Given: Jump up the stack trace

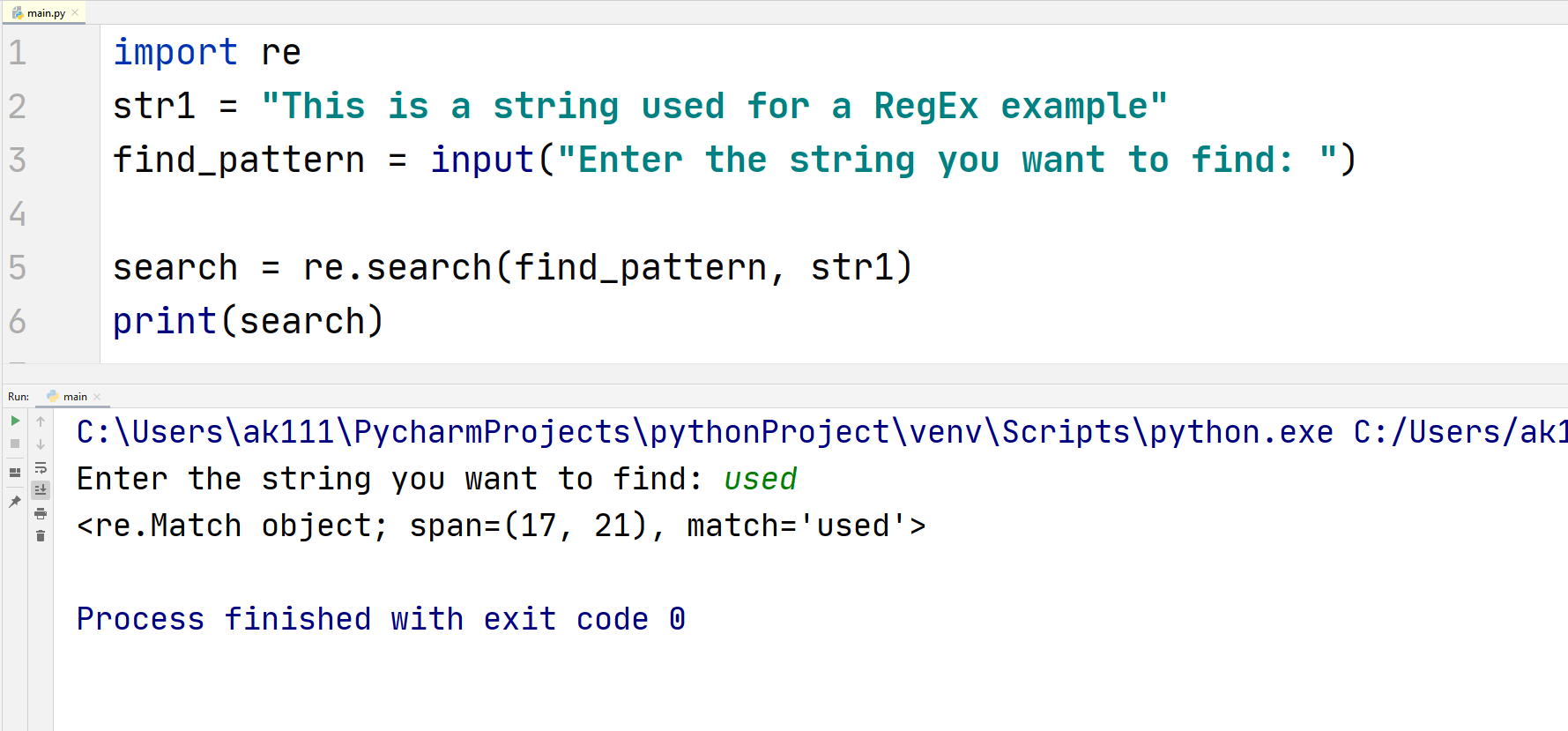Looking at the screenshot, I should coord(41,421).
